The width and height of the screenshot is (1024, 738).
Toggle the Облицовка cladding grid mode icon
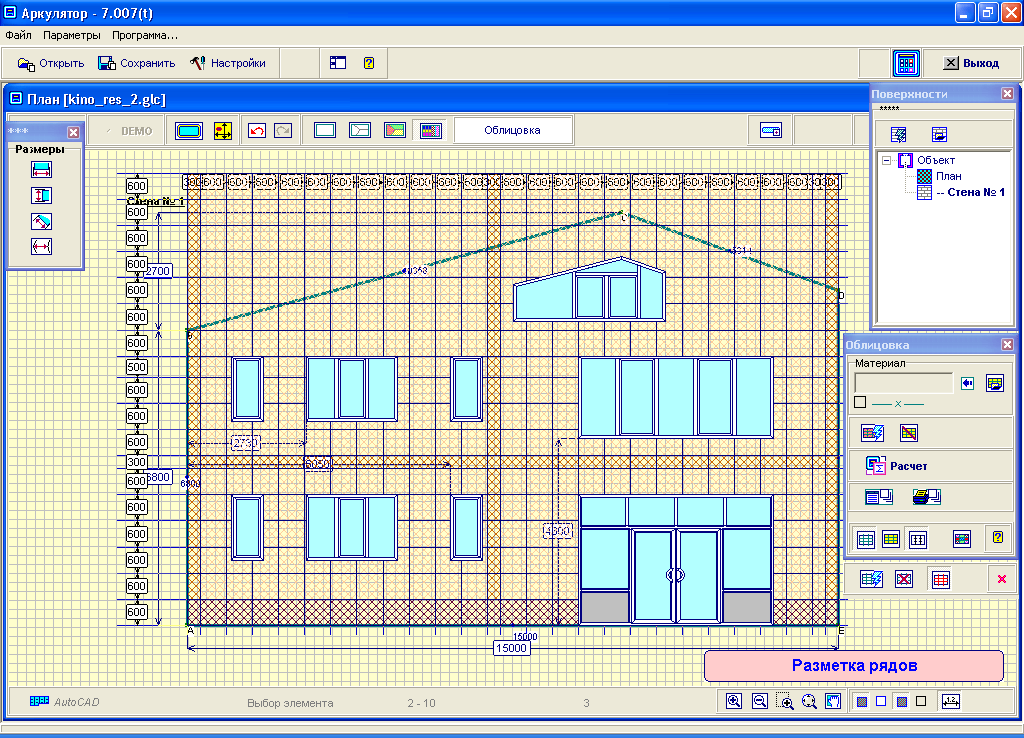[x=430, y=131]
